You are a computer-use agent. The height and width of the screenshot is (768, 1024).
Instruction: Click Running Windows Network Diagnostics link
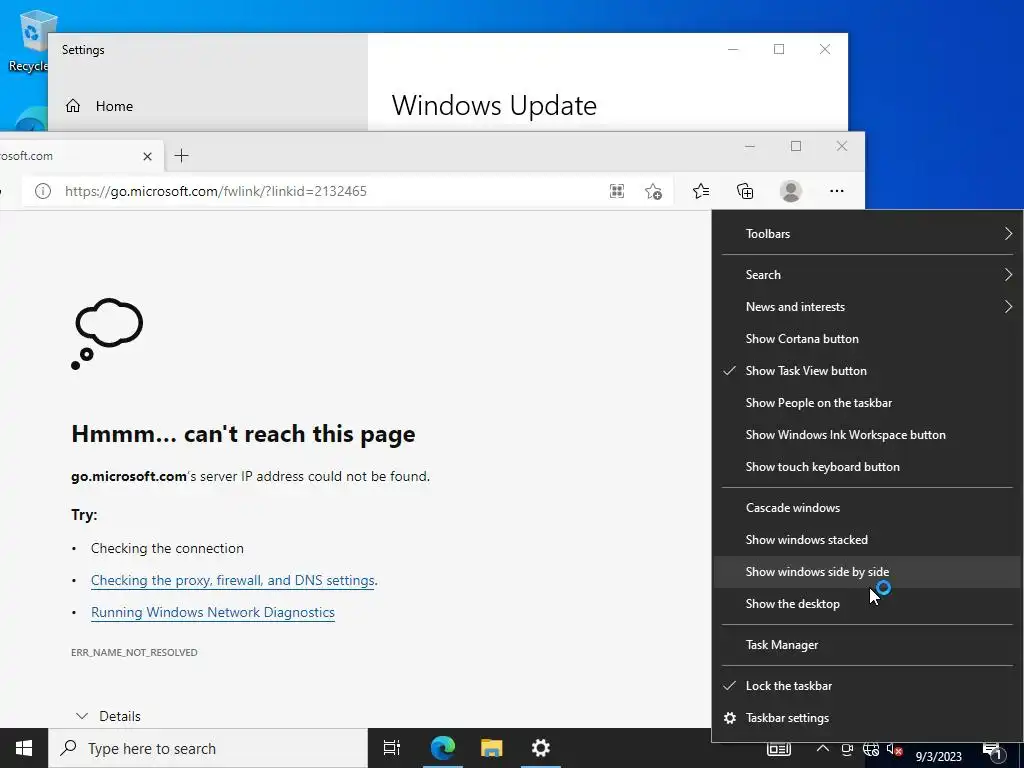coord(213,612)
